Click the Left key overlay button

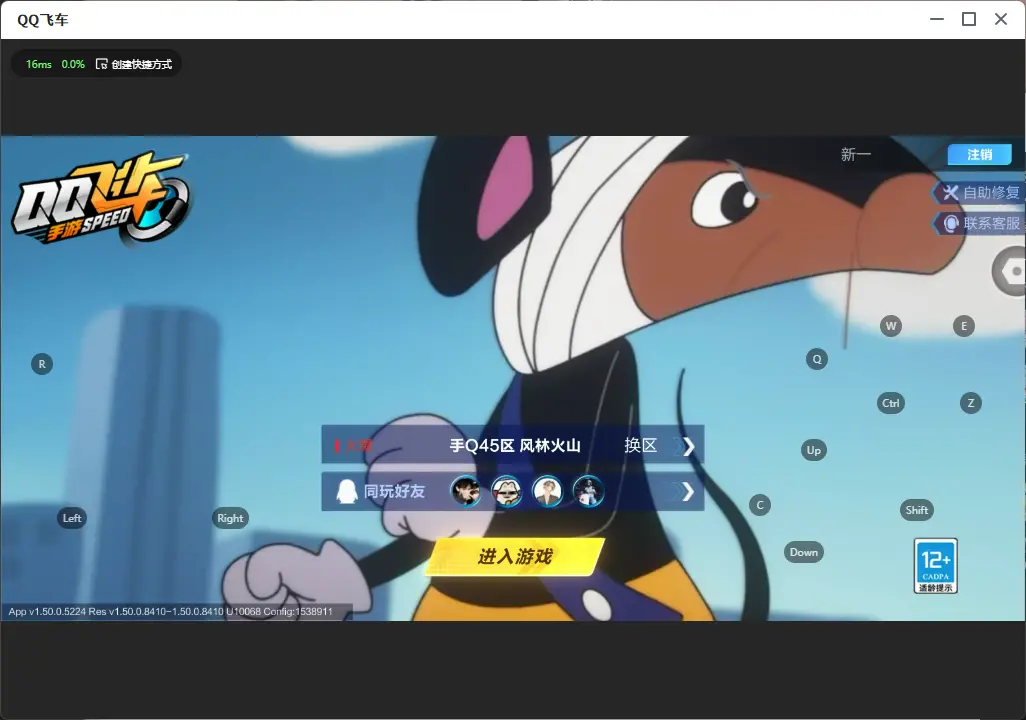(x=72, y=518)
